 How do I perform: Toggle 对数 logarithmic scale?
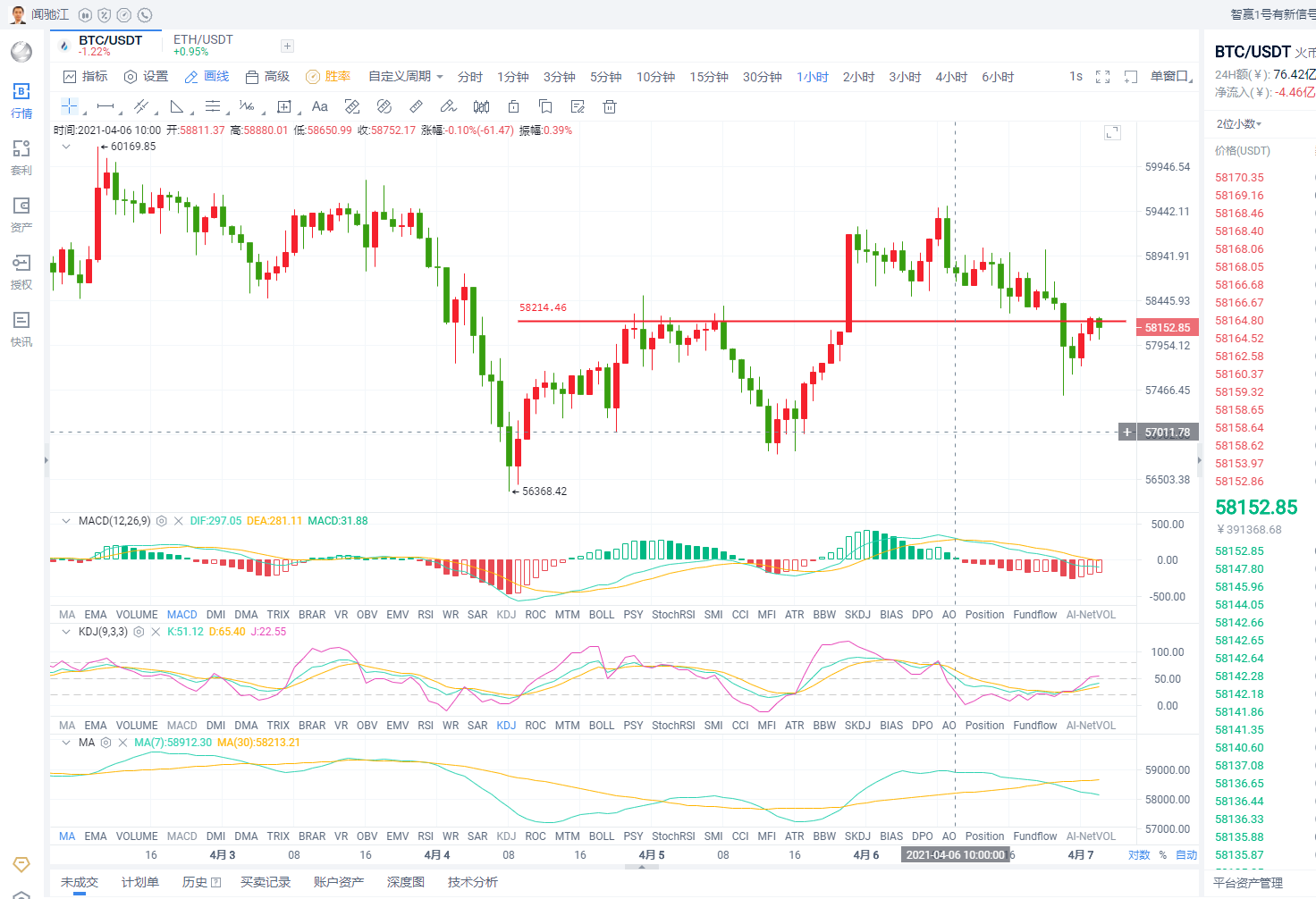pos(1139,855)
